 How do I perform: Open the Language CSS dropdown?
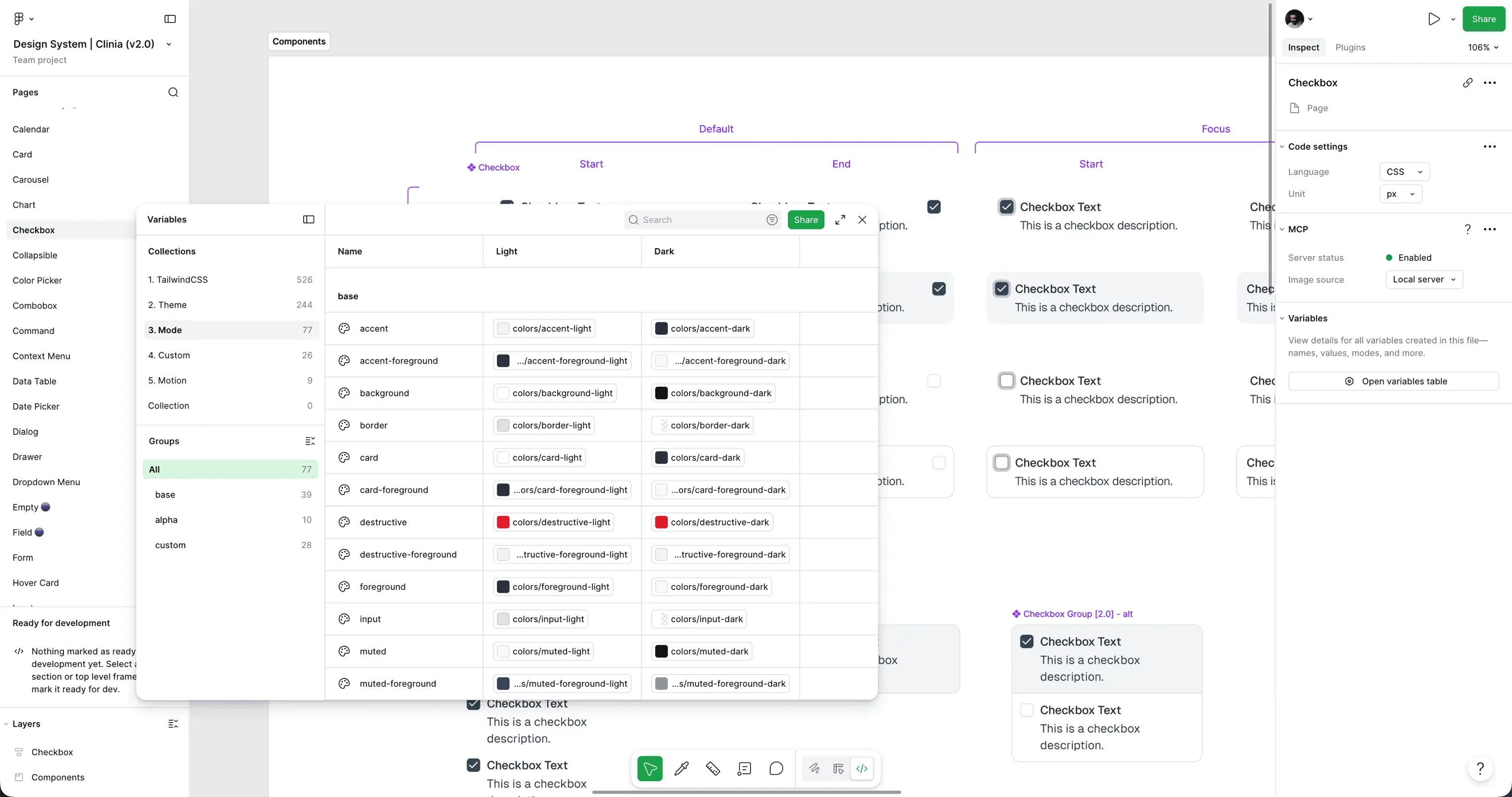click(1405, 172)
